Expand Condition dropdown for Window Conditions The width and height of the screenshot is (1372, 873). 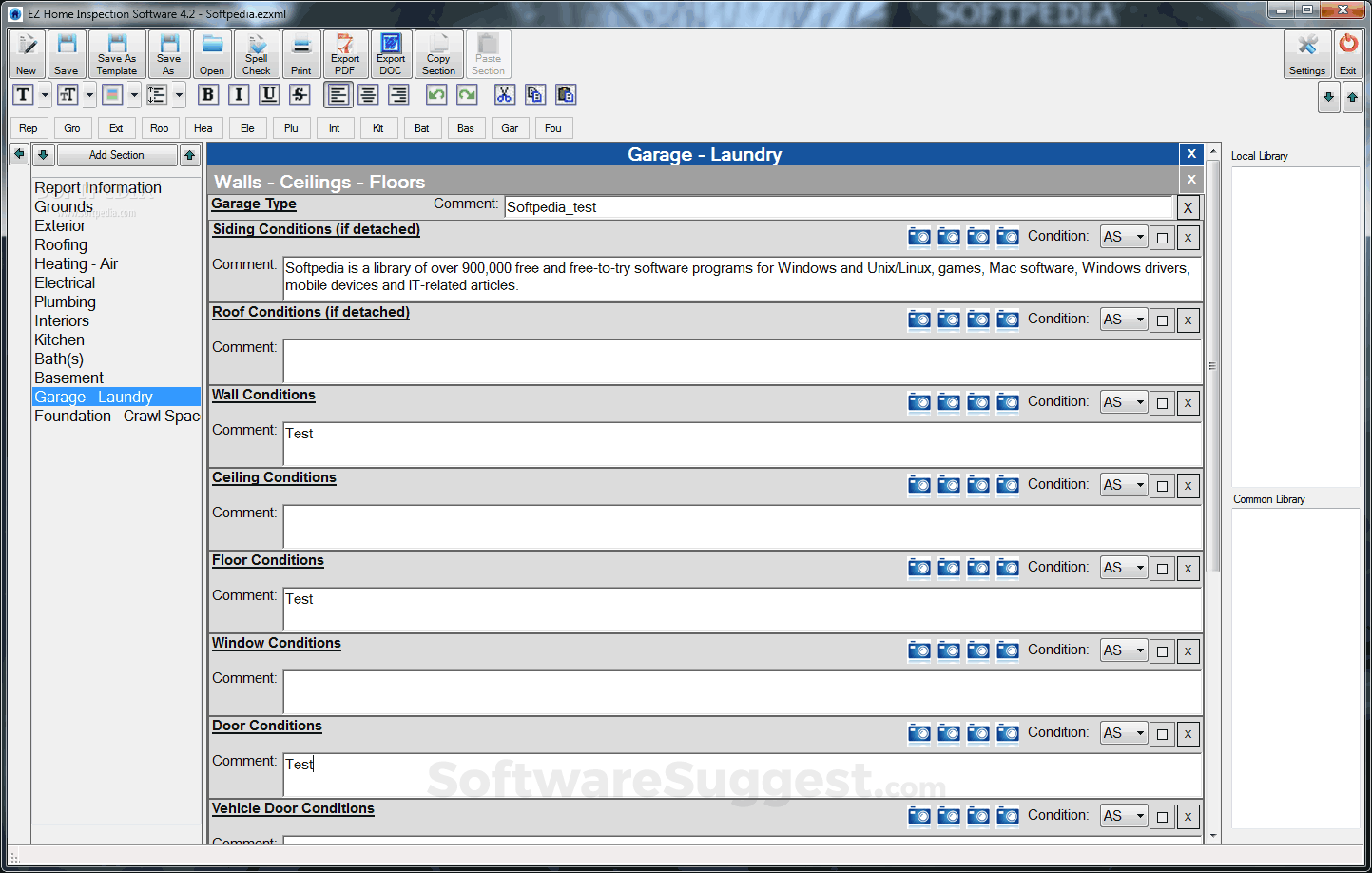click(x=1140, y=650)
